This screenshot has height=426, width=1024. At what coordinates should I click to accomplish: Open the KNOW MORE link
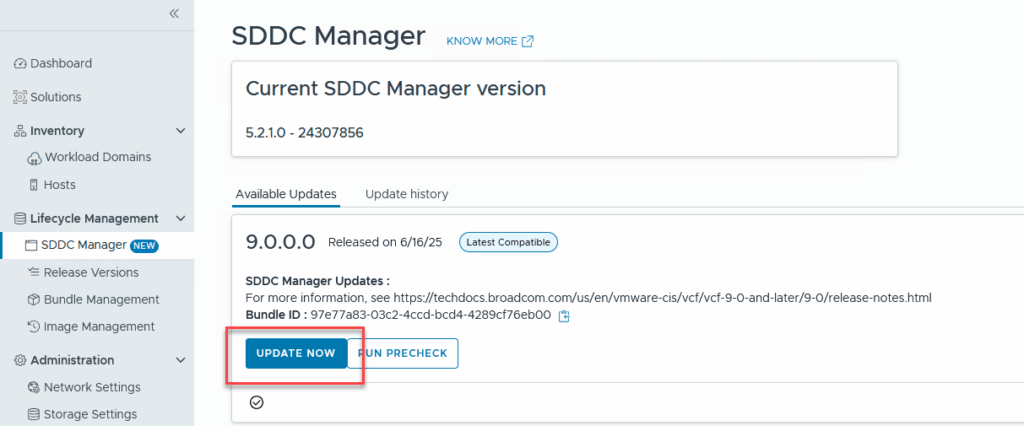click(x=489, y=41)
